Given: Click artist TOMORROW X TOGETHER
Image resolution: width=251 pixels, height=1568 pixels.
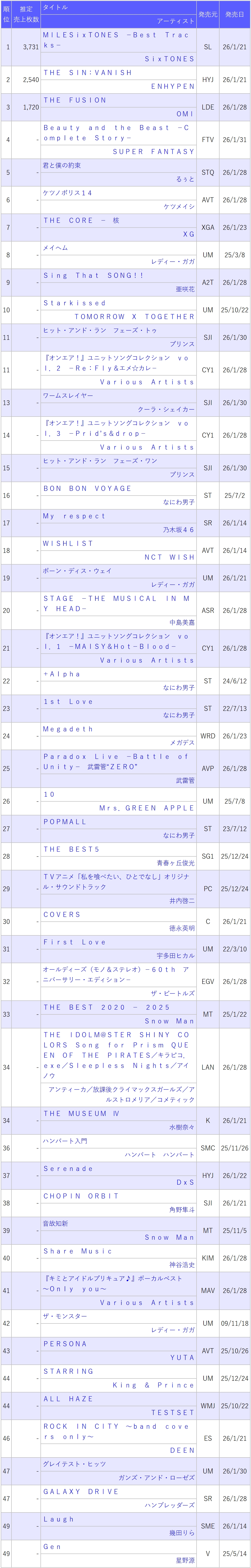Looking at the screenshot, I should [135, 317].
